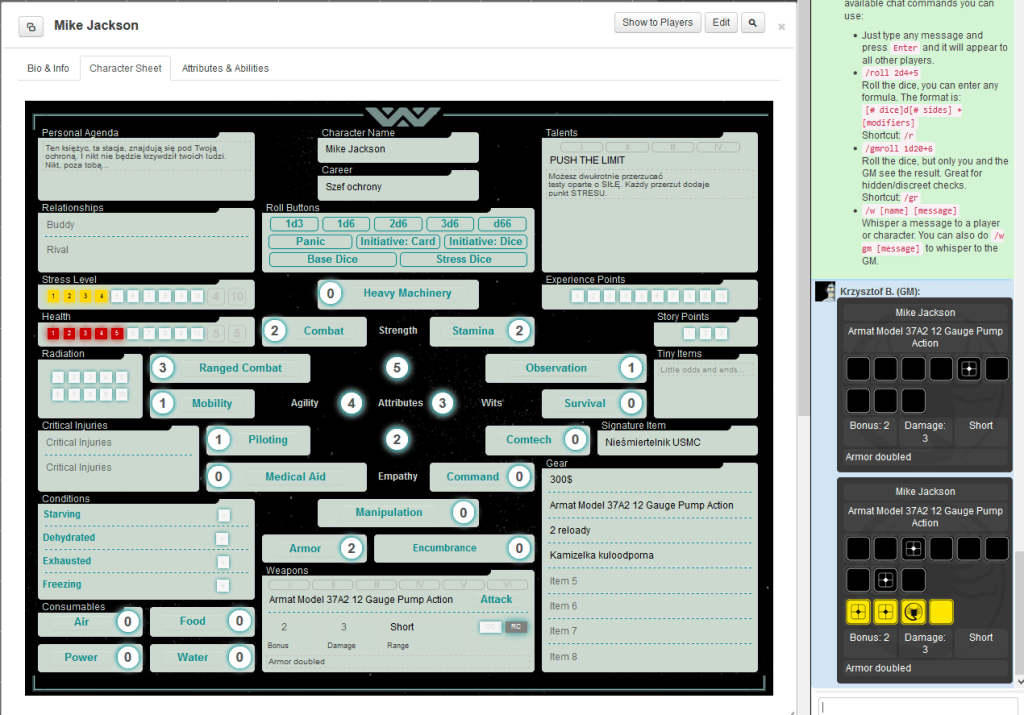This screenshot has width=1024, height=715.
Task: Roll the Ranged Combat skill
Action: 240,368
